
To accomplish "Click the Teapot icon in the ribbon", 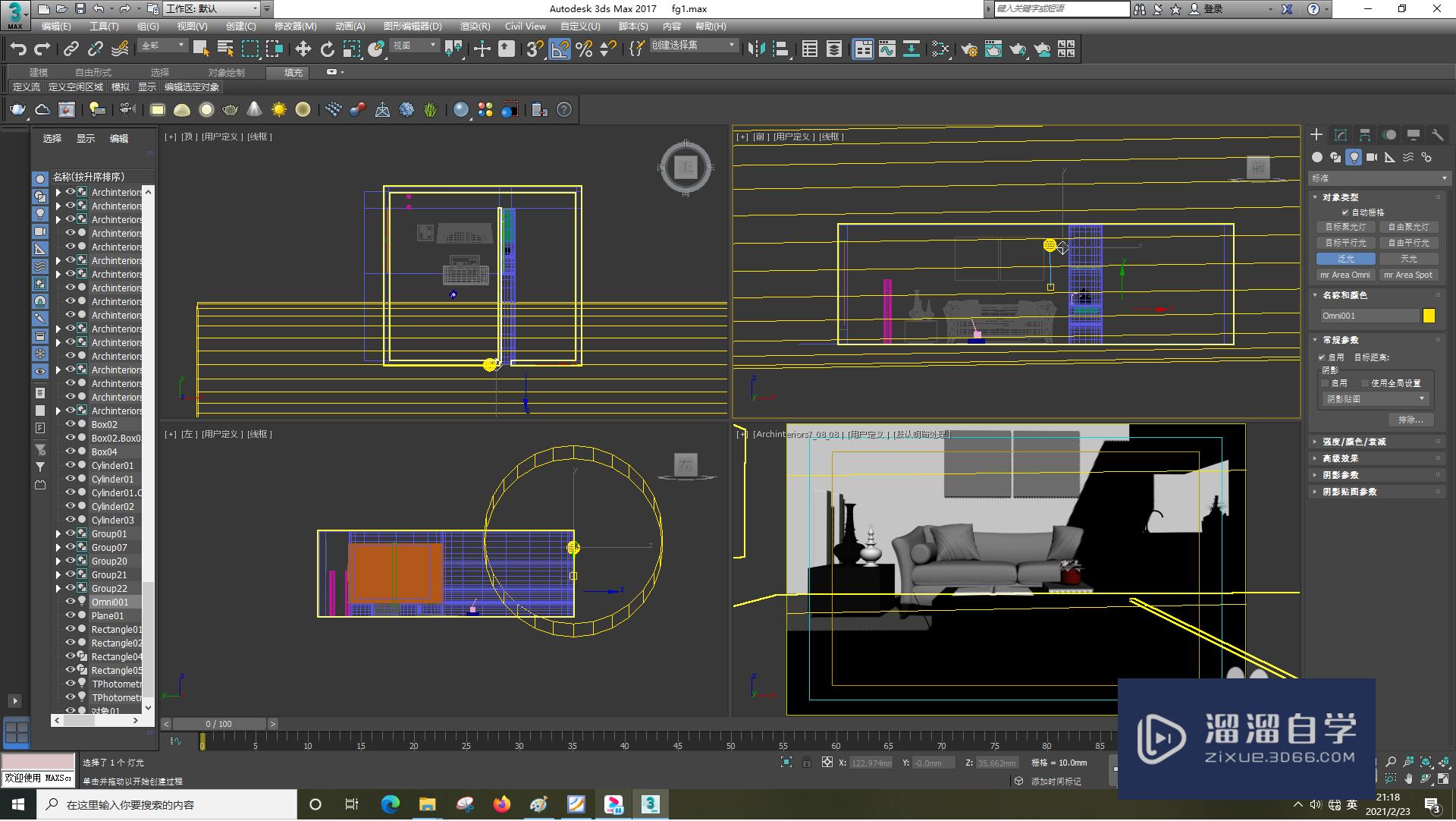I will click(17, 110).
